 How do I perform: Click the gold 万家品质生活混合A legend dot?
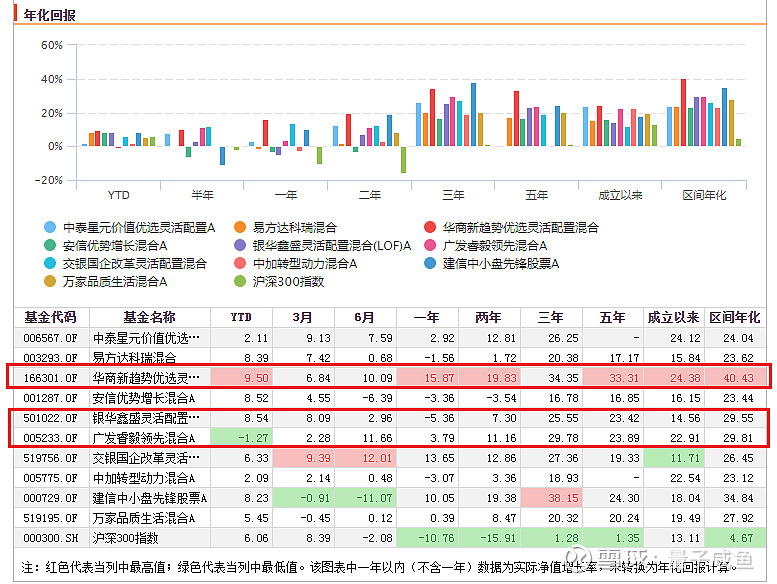coord(50,281)
